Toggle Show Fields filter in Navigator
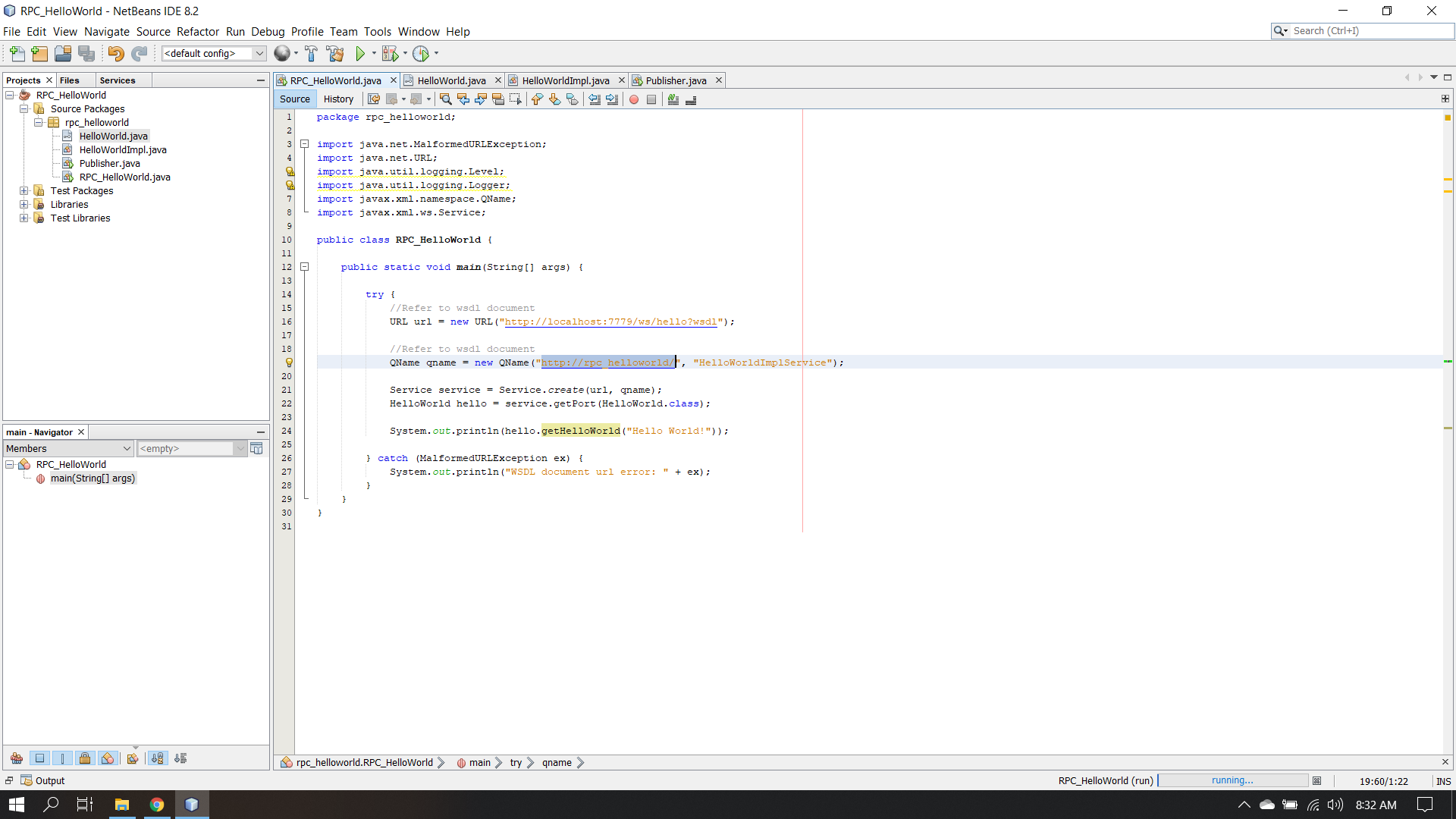 point(39,758)
